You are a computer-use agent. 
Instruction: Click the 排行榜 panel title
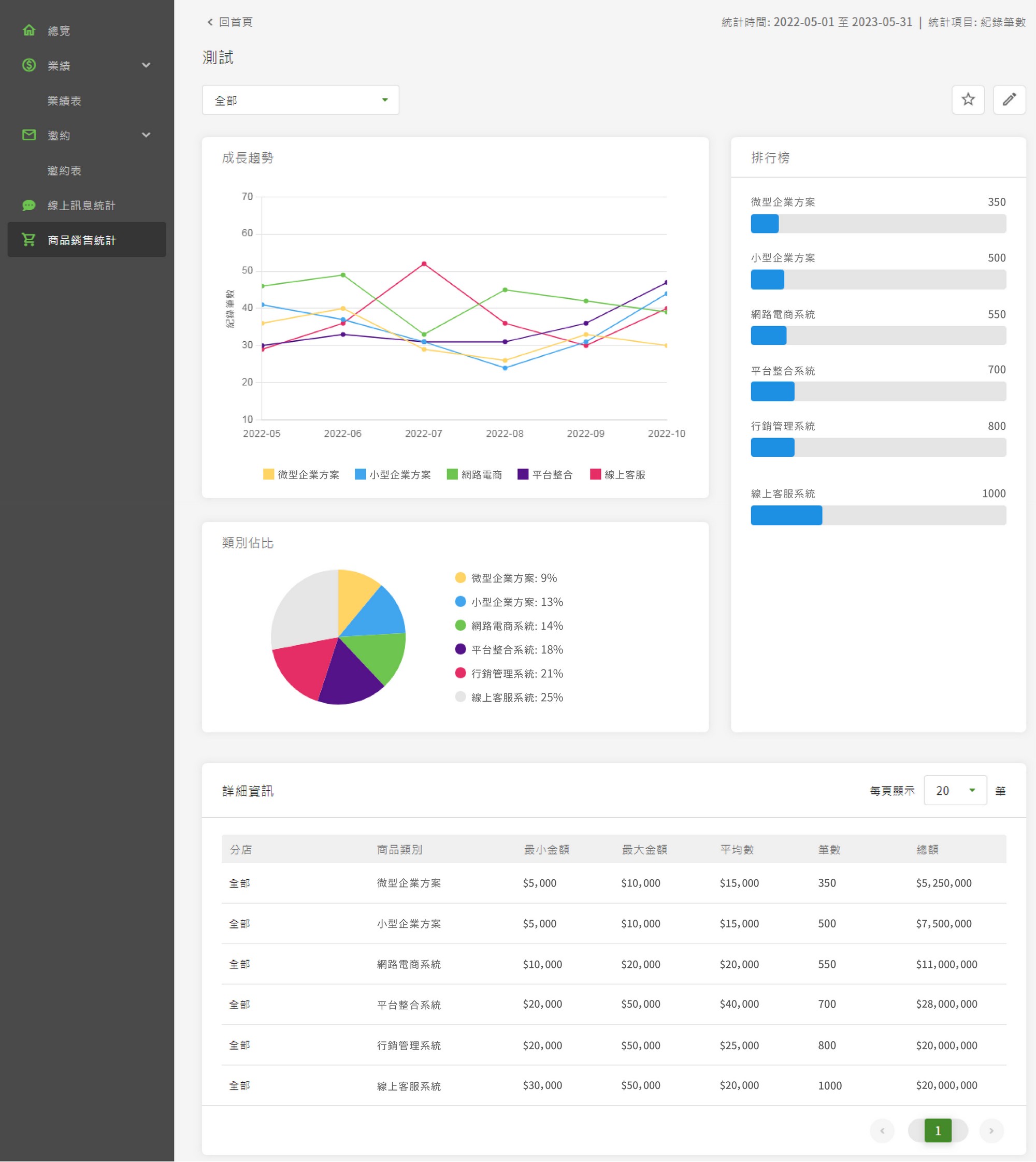pos(770,157)
